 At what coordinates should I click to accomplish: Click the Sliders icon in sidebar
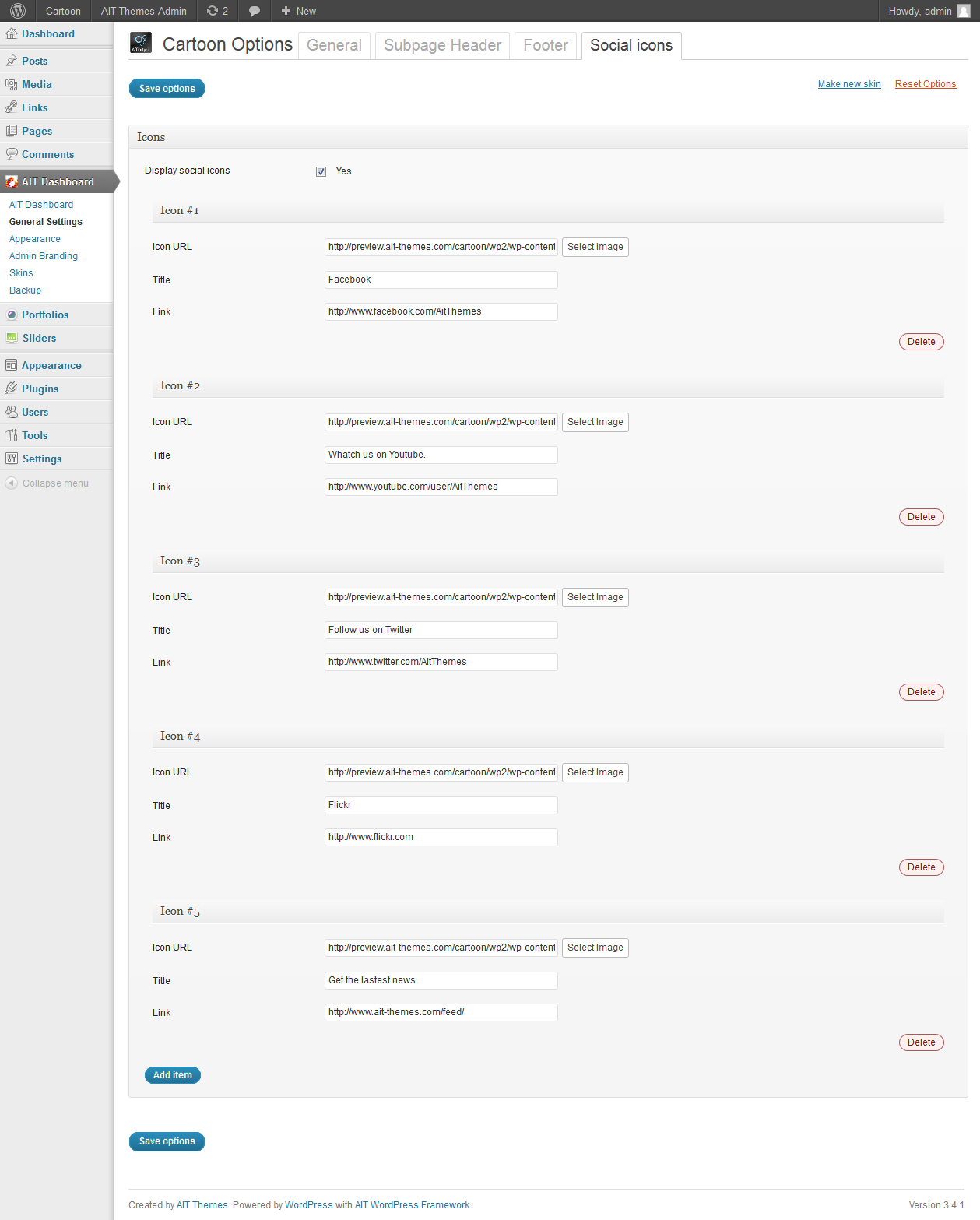12,338
